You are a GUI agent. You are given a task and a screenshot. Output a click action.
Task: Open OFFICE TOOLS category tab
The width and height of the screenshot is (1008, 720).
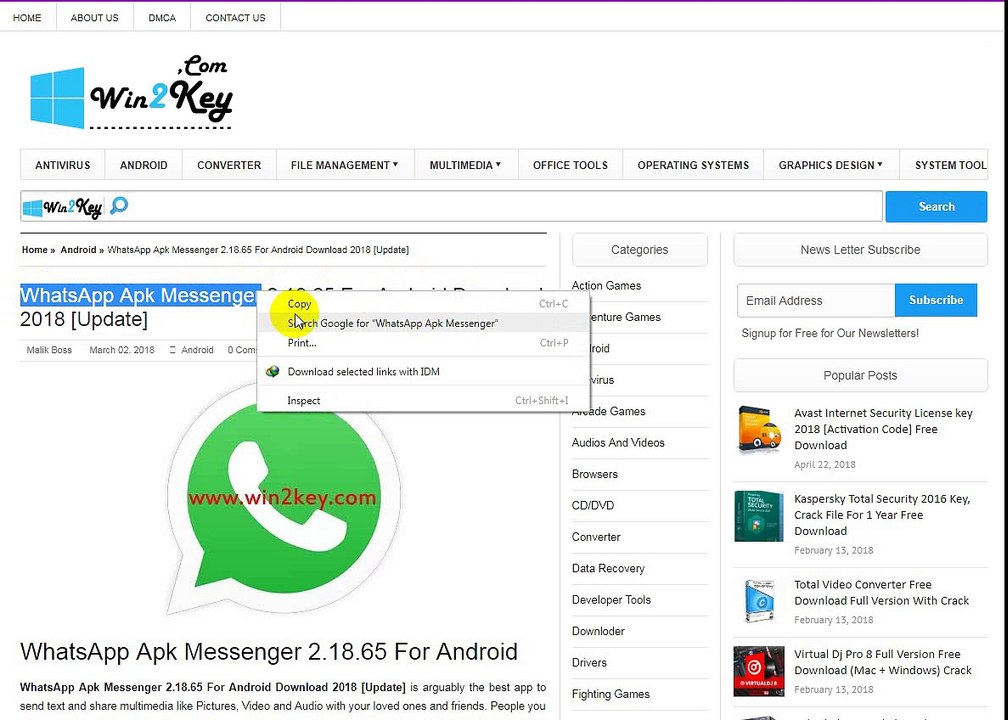pyautogui.click(x=570, y=165)
